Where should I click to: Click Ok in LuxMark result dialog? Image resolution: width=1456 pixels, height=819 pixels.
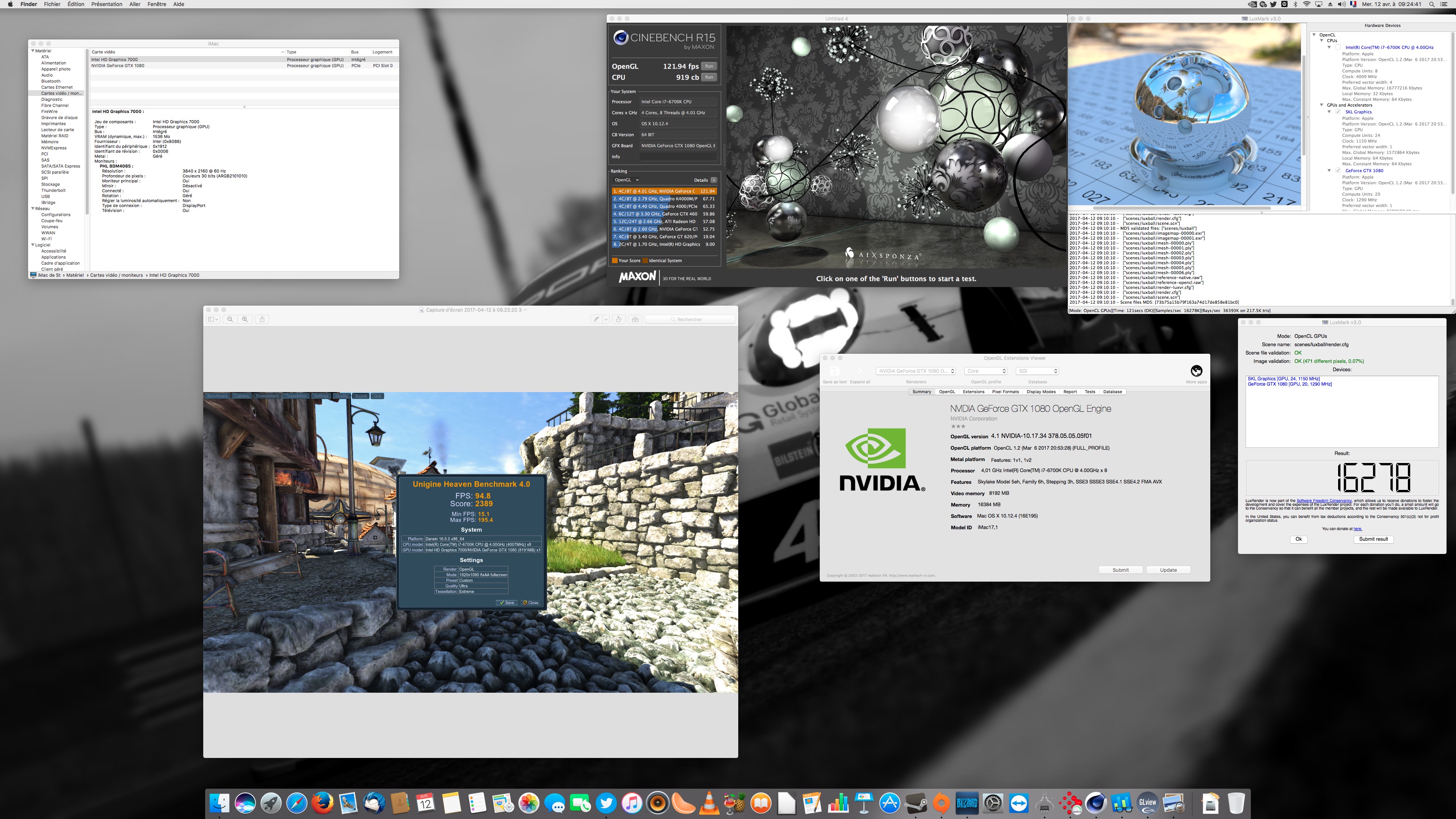click(x=1298, y=539)
